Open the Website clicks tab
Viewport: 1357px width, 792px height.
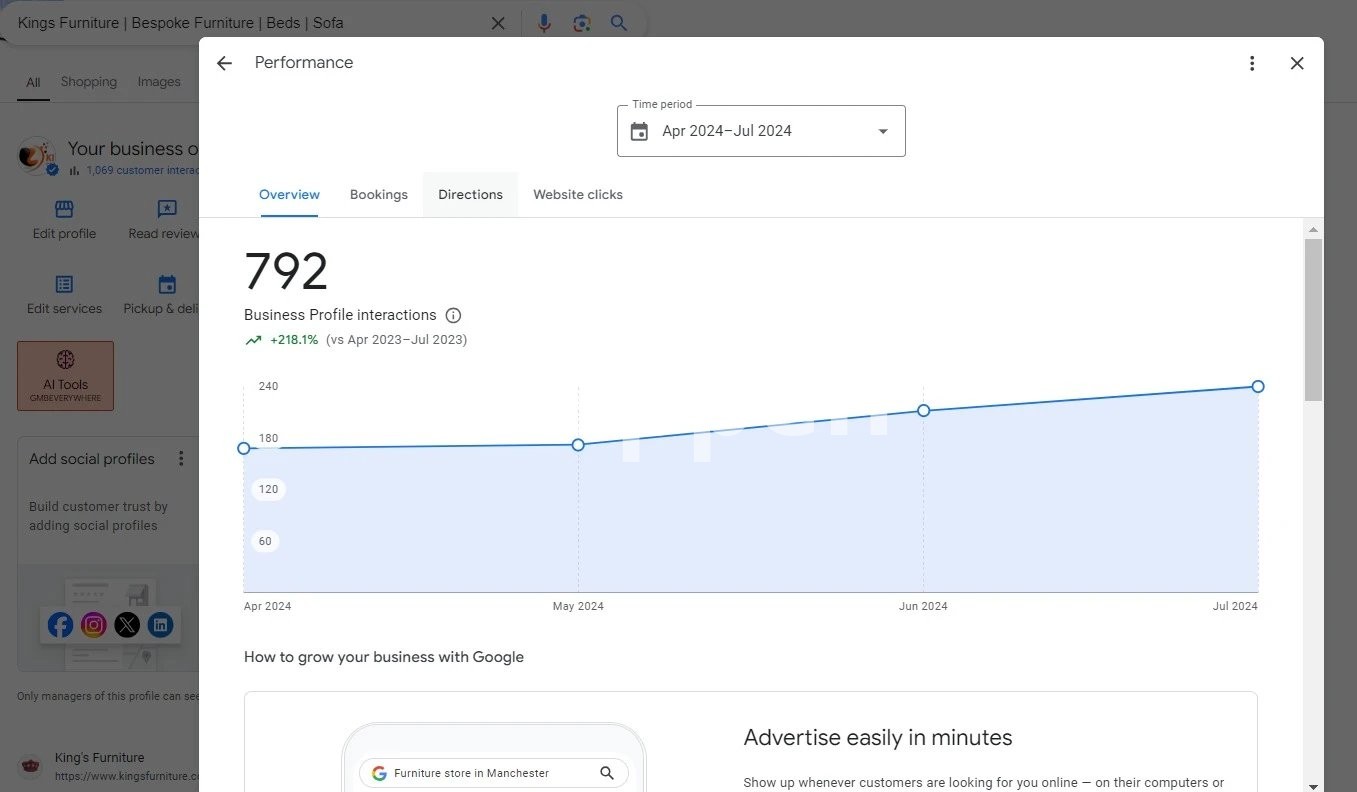577,195
